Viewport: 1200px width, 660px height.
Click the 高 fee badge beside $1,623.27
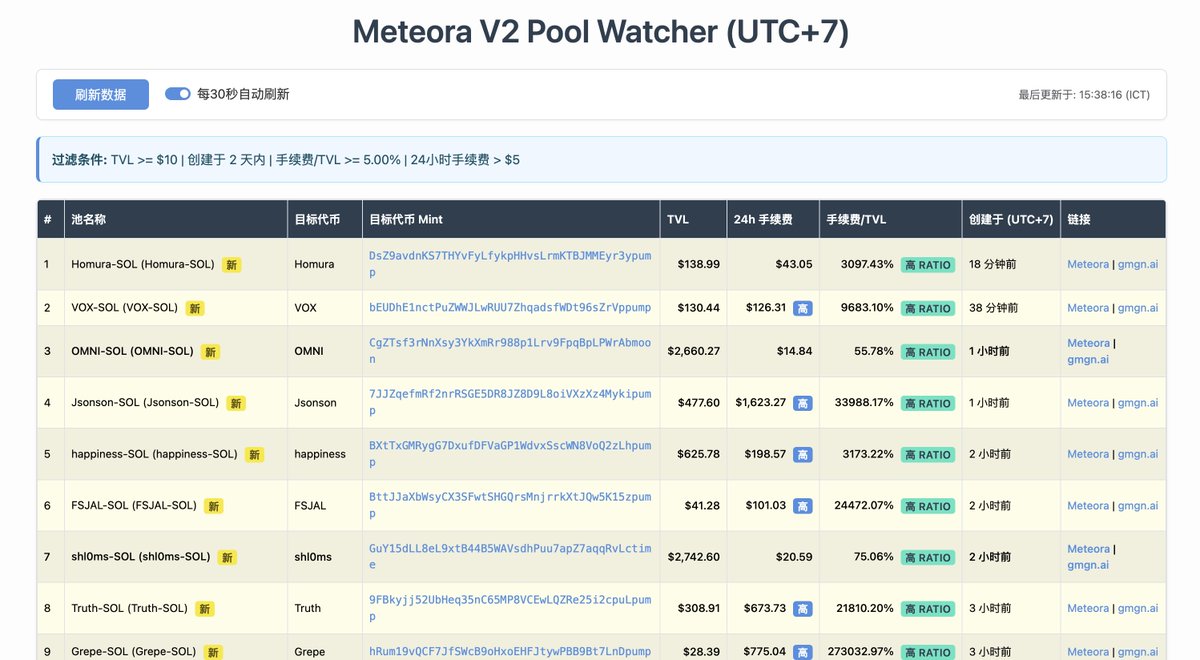click(803, 403)
